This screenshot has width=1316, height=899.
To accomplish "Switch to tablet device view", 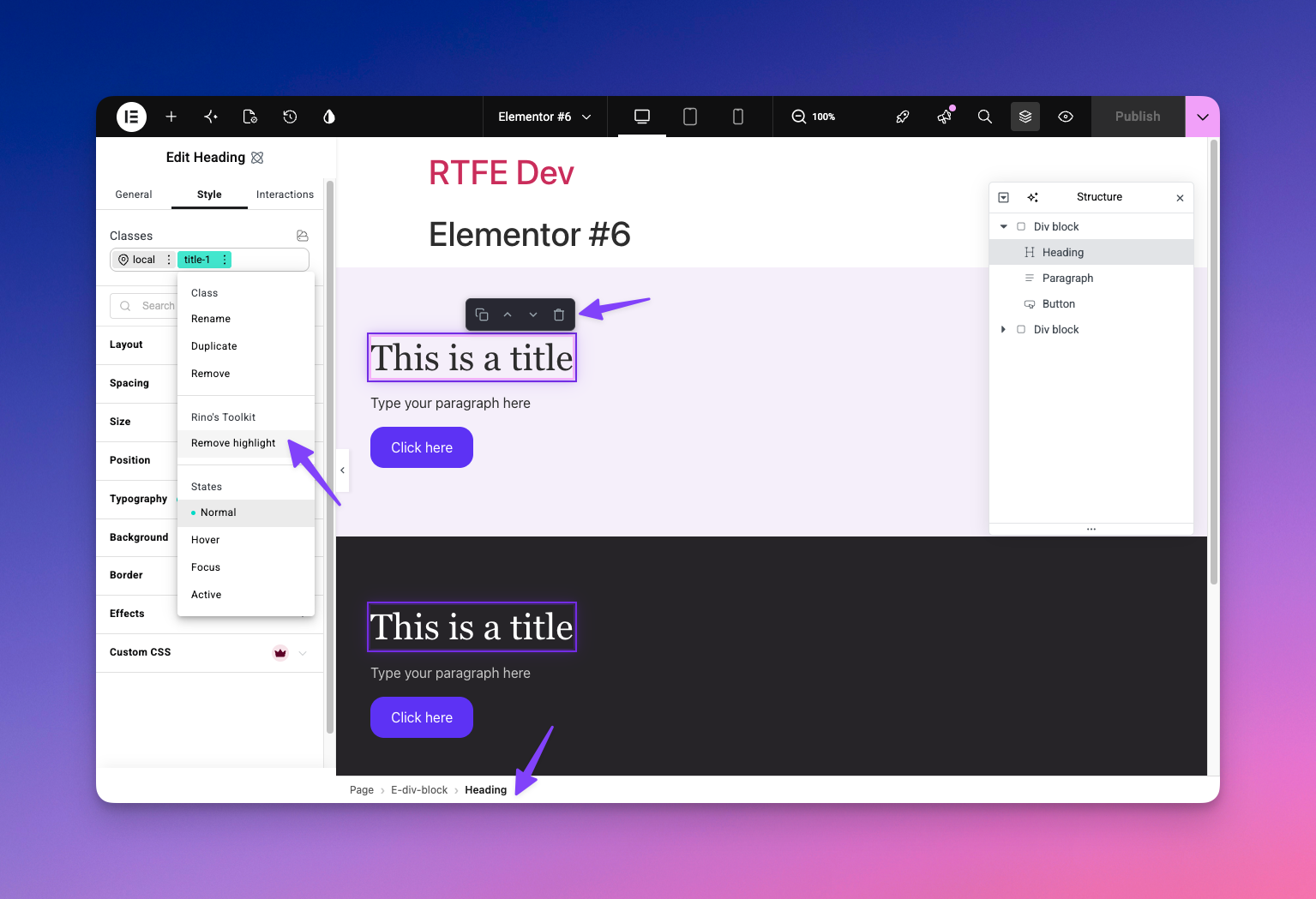I will pos(690,117).
